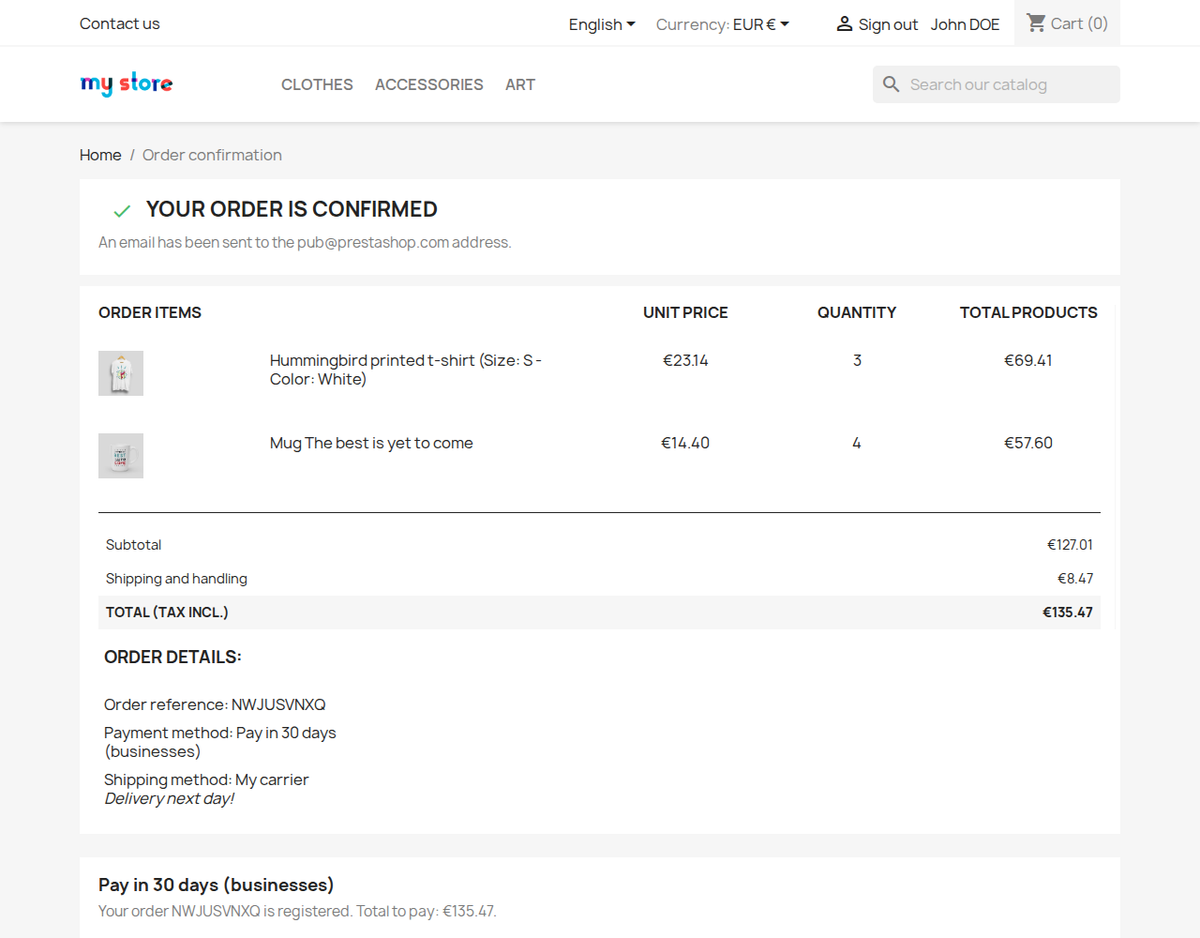
Task: Click the Pay in 30 days (businesses) heading
Action: click(216, 885)
